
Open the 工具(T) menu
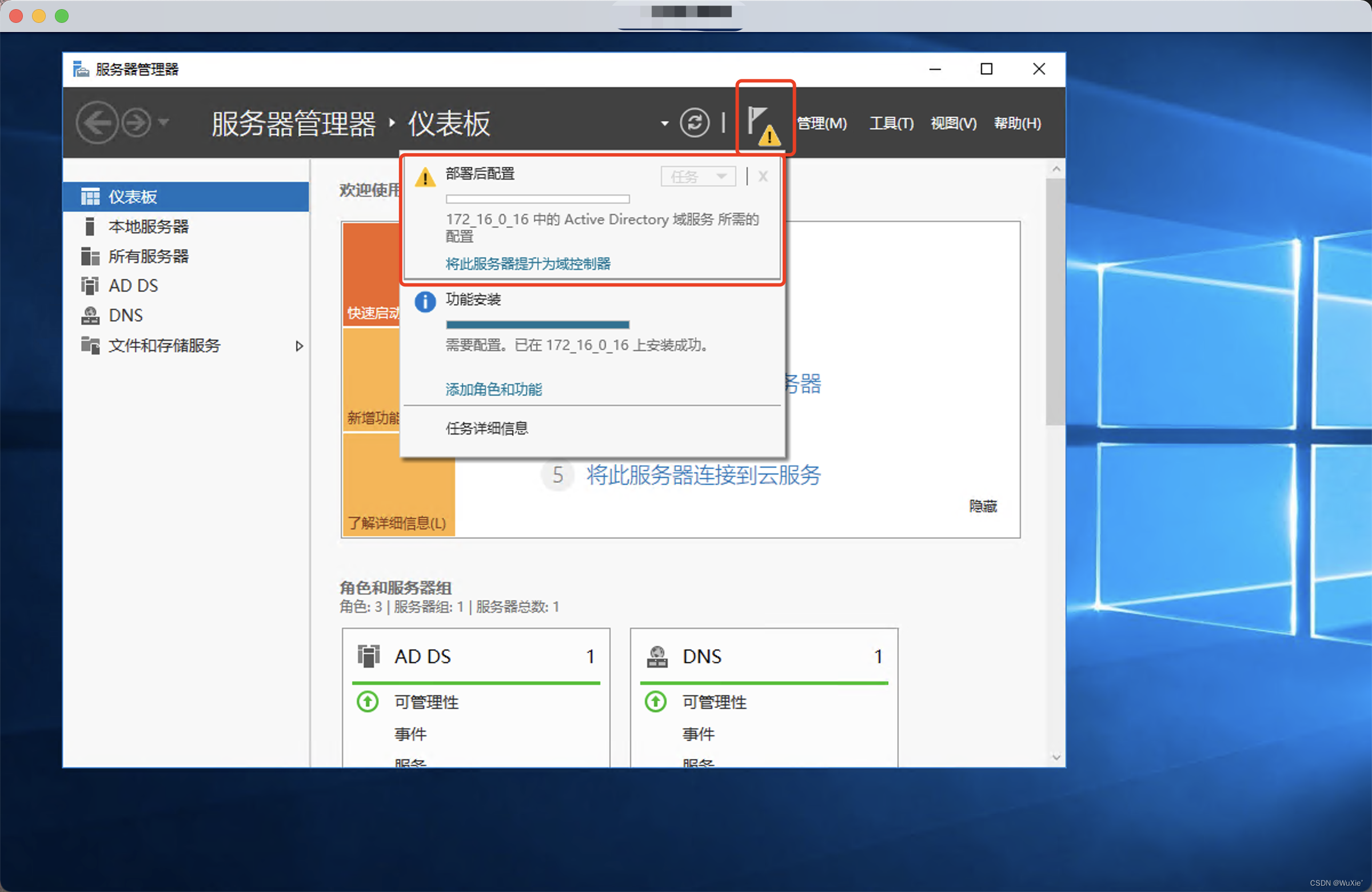coord(891,124)
